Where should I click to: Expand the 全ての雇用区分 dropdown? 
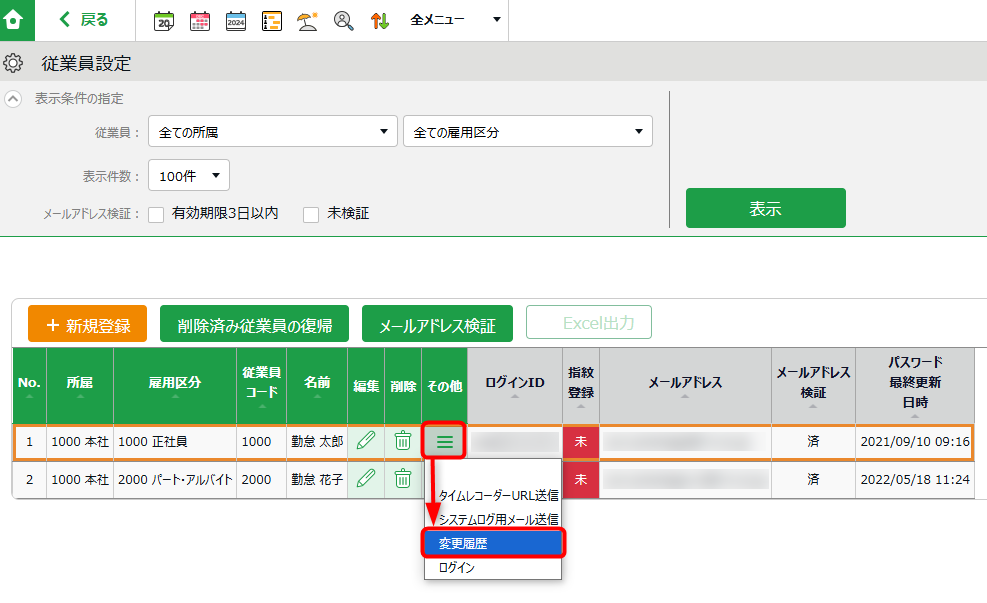tap(528, 131)
